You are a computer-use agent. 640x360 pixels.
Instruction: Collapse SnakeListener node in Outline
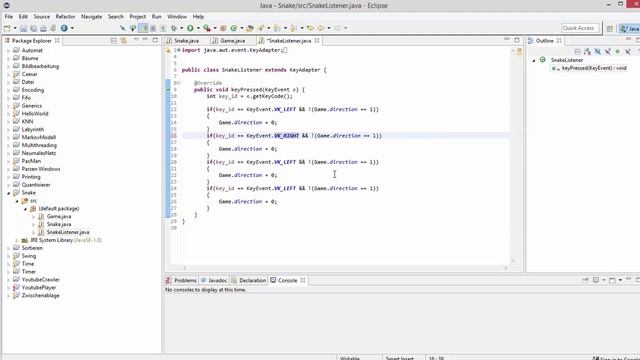point(533,60)
